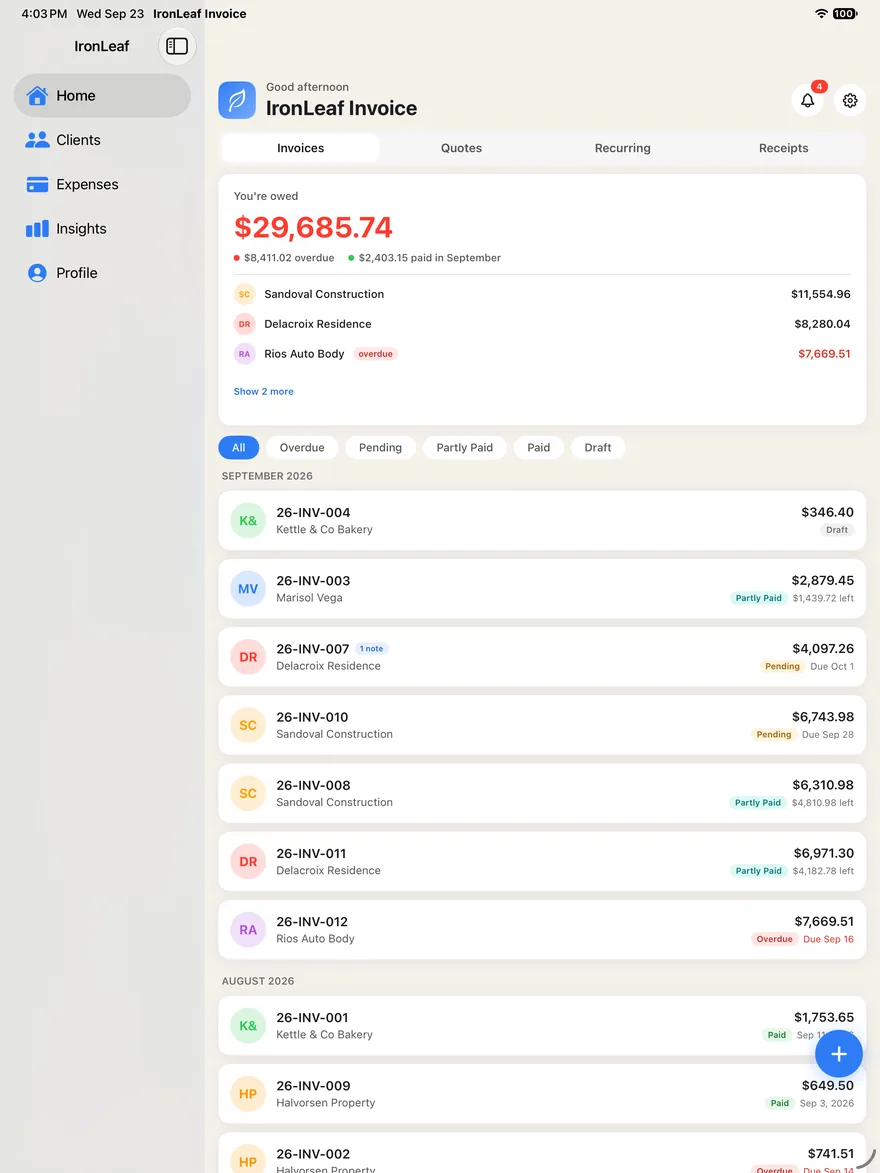This screenshot has width=880, height=1173.
Task: Open Sandoval Construction owed row
Action: (542, 294)
